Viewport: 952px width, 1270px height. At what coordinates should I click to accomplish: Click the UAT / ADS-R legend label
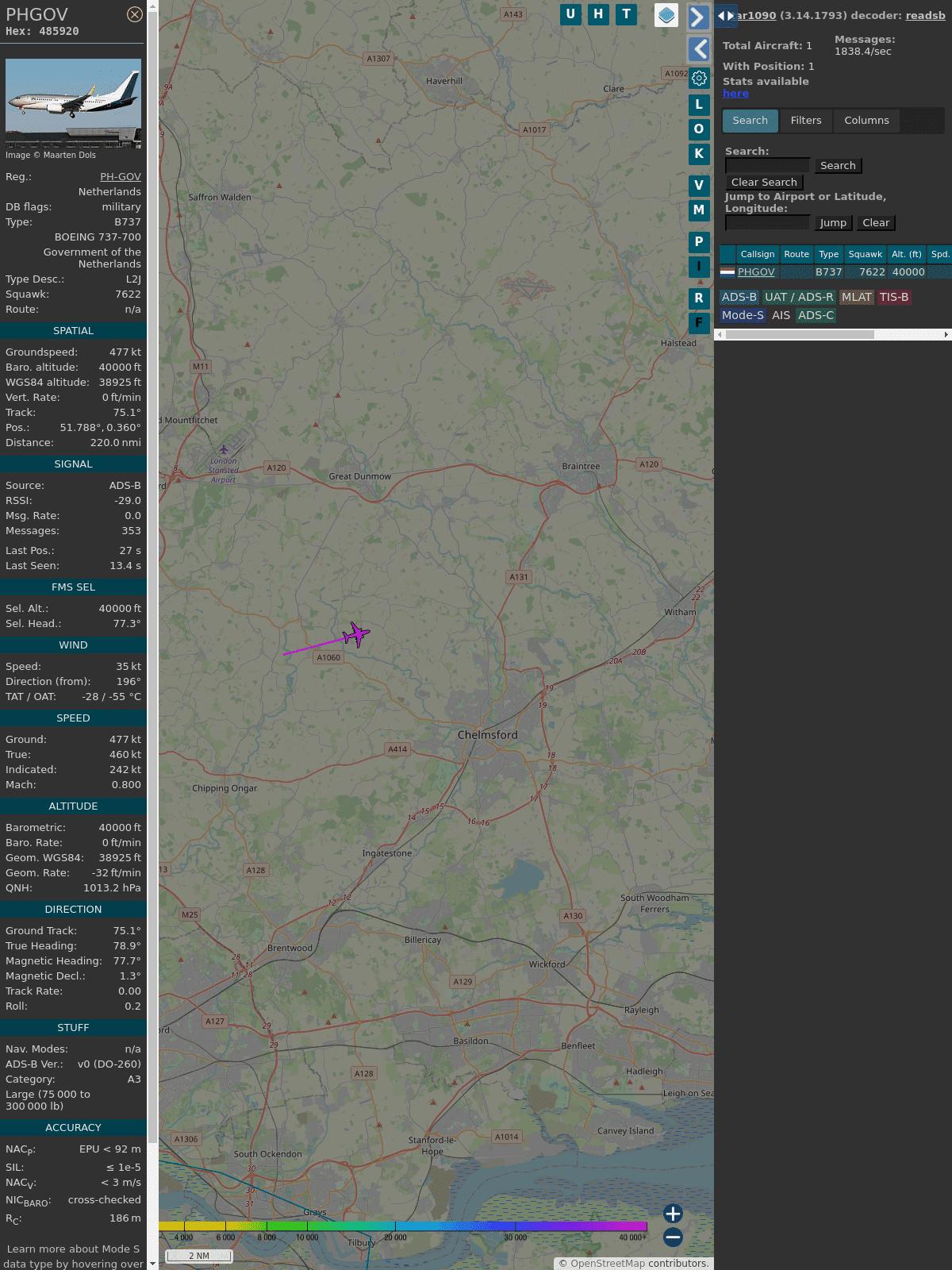(799, 298)
